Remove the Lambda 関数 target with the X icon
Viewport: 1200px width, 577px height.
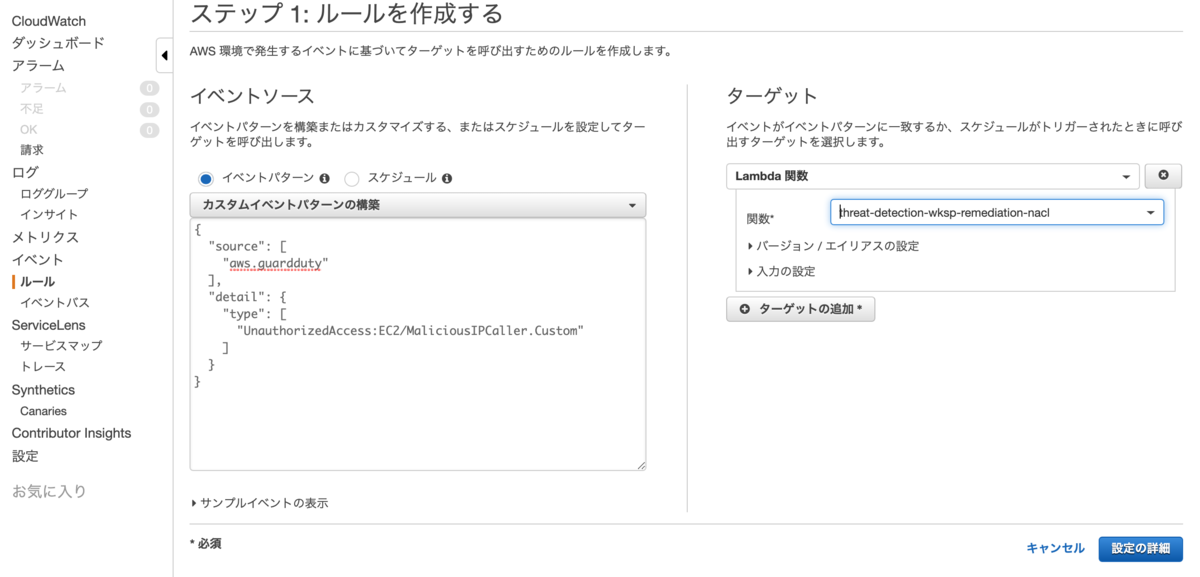pos(1163,175)
